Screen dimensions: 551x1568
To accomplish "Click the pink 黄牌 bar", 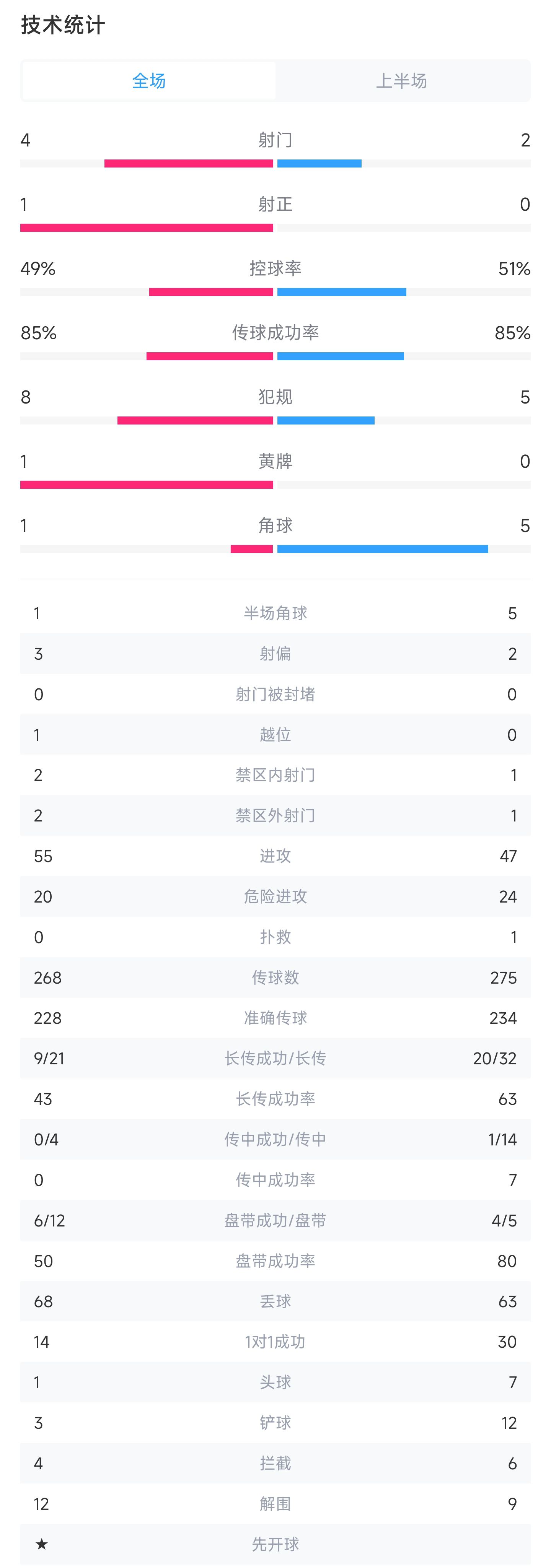I will coord(147,485).
